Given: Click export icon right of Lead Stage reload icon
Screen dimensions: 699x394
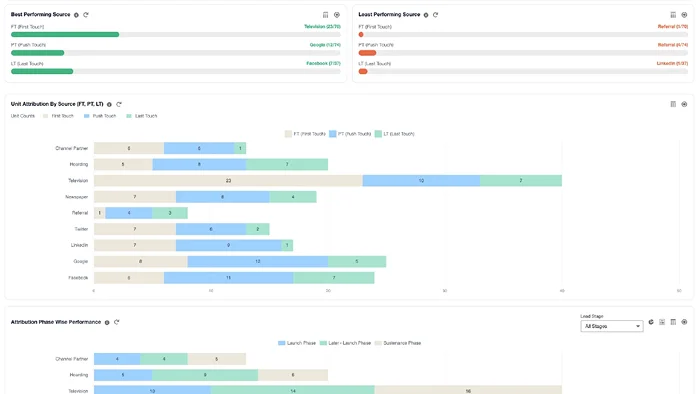Looking at the screenshot, I should coord(662,322).
